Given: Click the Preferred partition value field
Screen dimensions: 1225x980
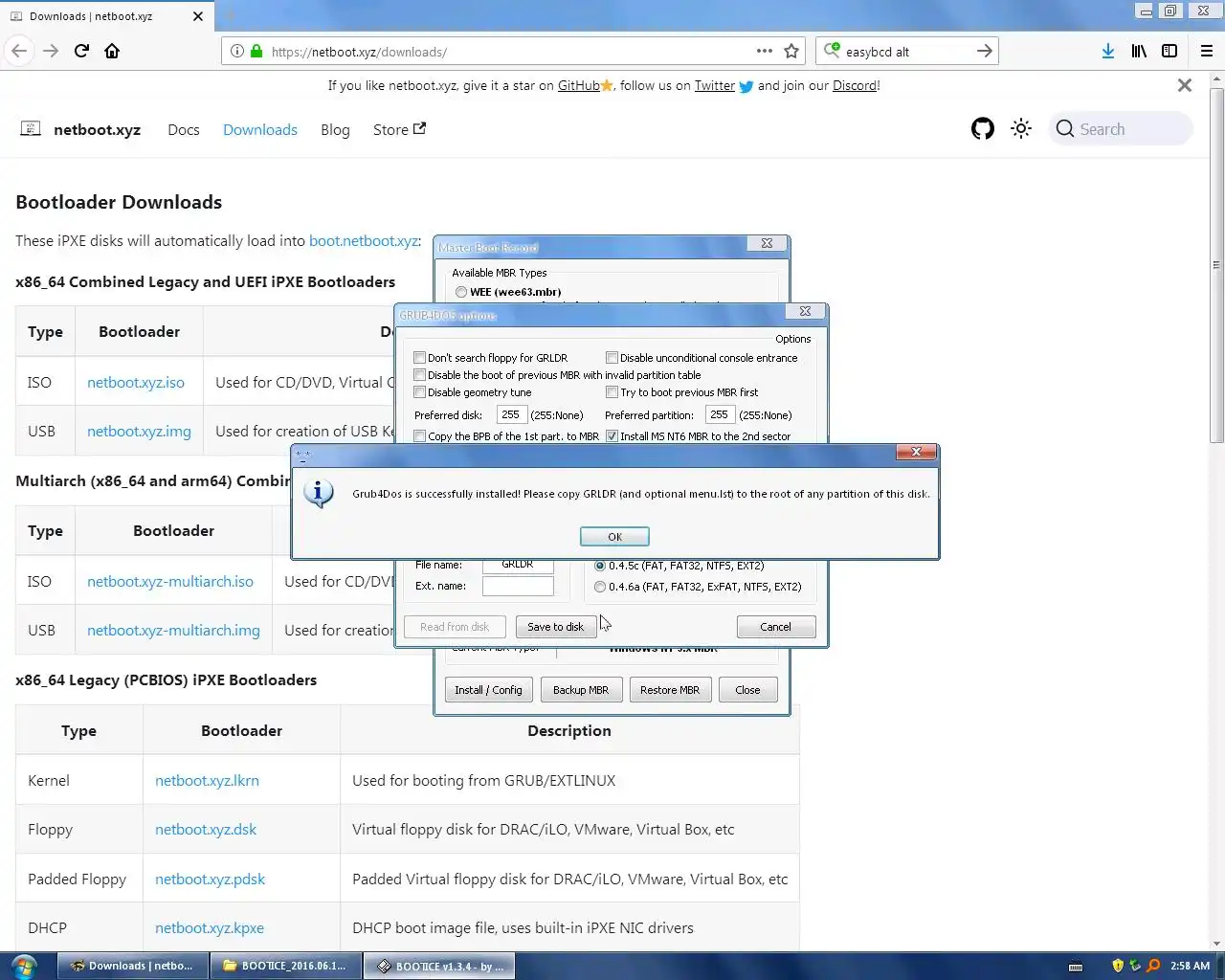Looking at the screenshot, I should pos(720,414).
